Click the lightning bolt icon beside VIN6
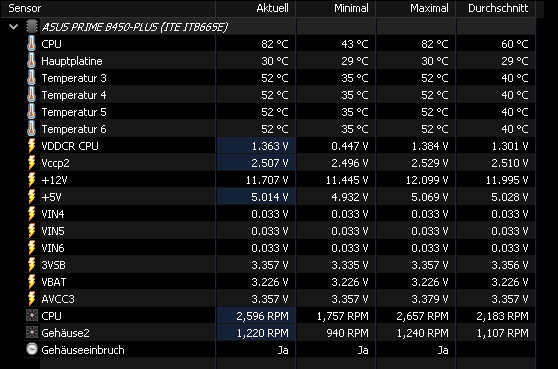The image size is (558, 369). (x=32, y=248)
